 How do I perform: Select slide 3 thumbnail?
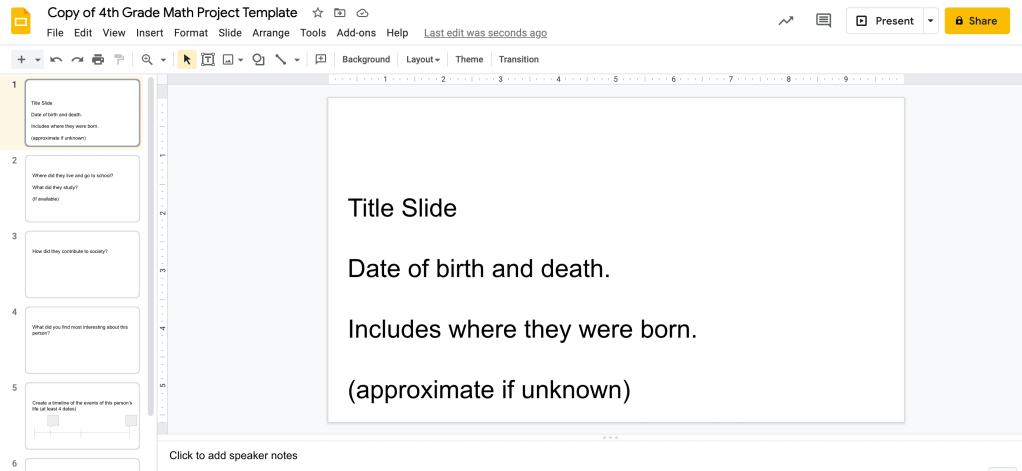pyautogui.click(x=82, y=264)
